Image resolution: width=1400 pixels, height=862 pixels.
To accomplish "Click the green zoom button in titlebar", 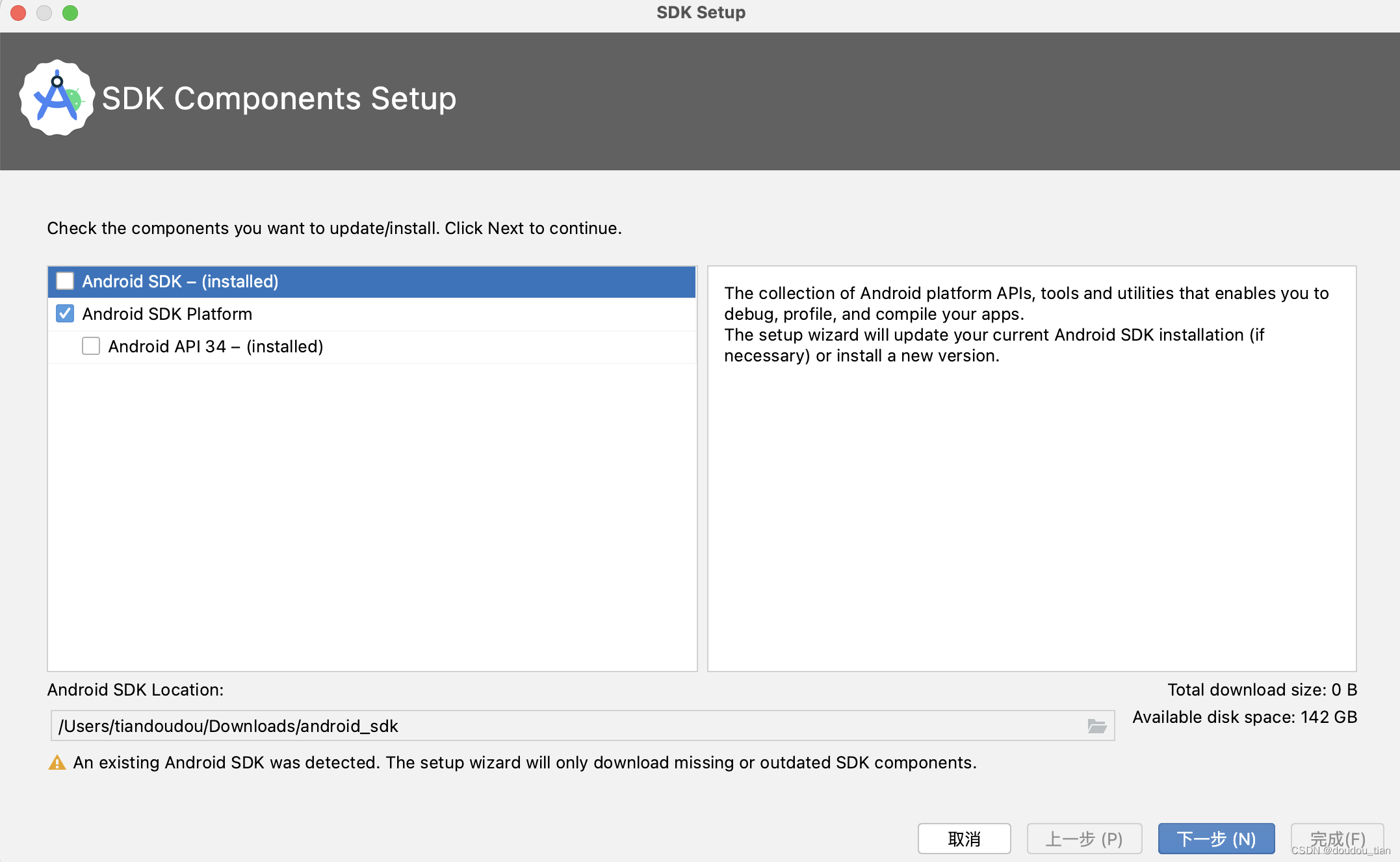I will pos(70,12).
